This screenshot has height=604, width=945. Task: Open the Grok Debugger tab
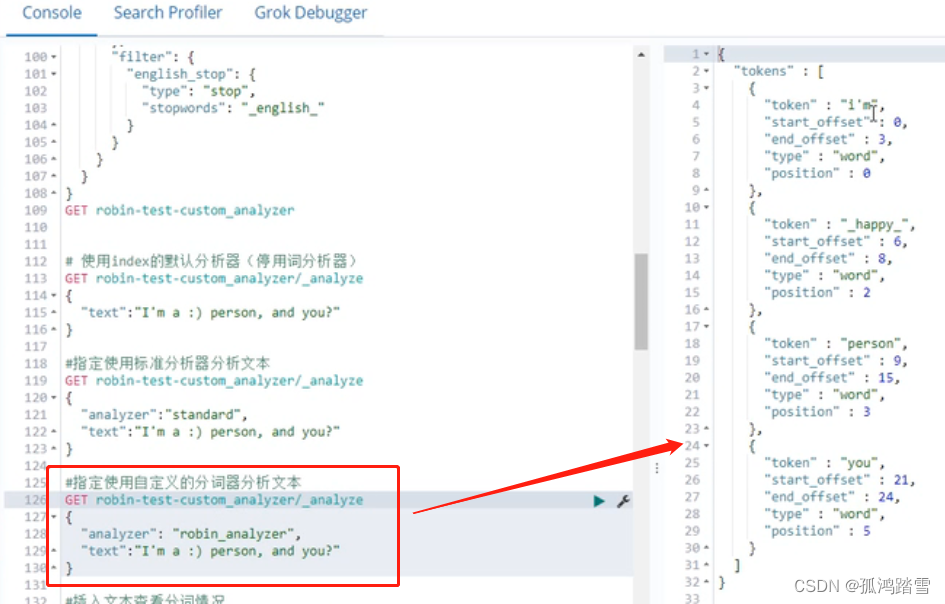(310, 13)
